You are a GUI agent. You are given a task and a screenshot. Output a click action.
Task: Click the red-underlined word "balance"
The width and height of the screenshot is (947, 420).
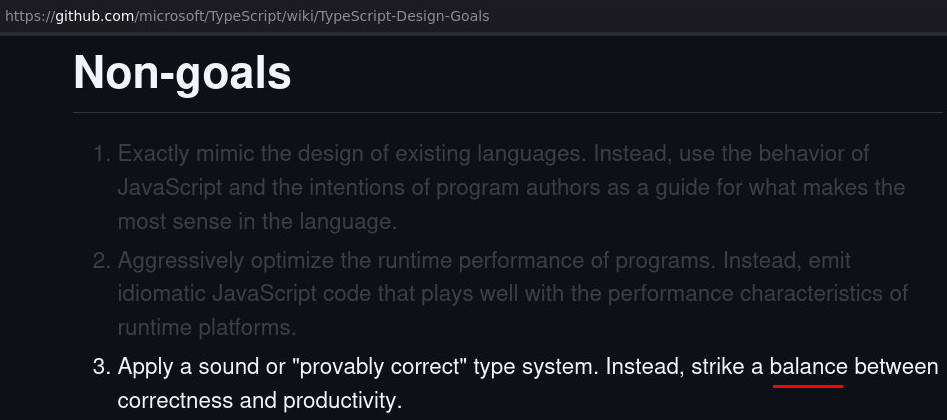[x=807, y=366]
